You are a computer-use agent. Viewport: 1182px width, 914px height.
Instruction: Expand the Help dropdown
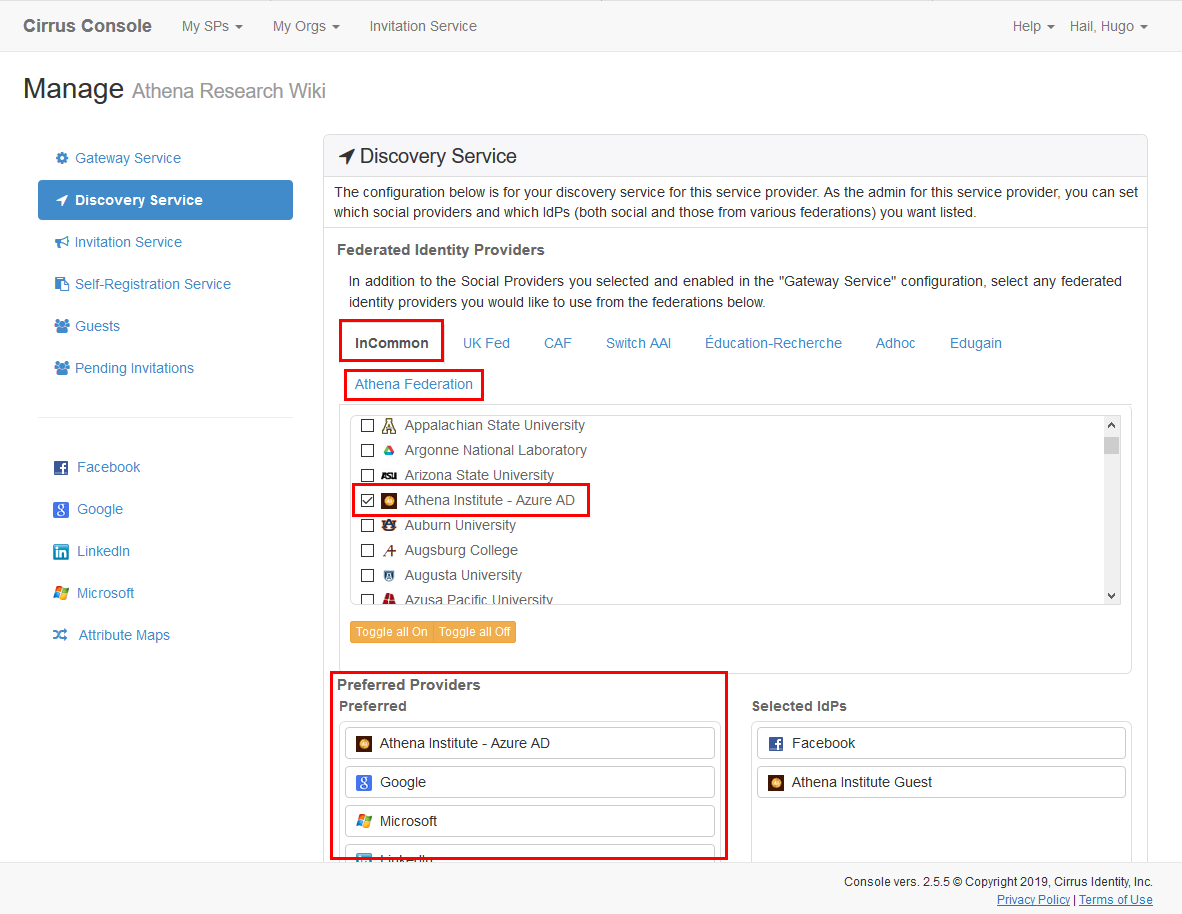point(1033,26)
